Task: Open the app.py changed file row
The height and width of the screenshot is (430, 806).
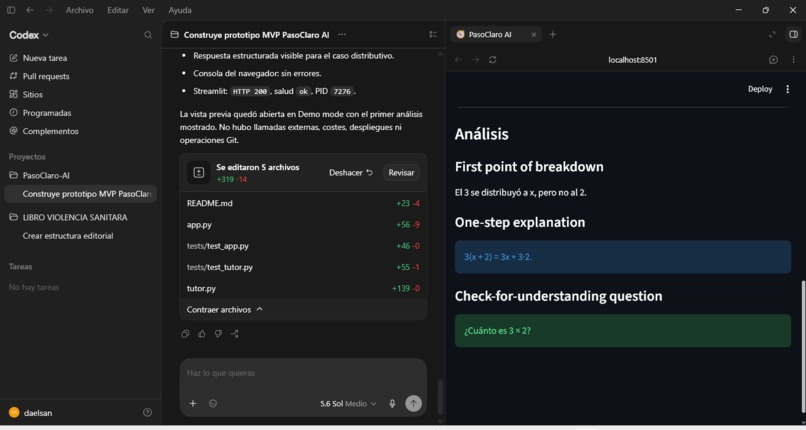Action: pos(303,225)
